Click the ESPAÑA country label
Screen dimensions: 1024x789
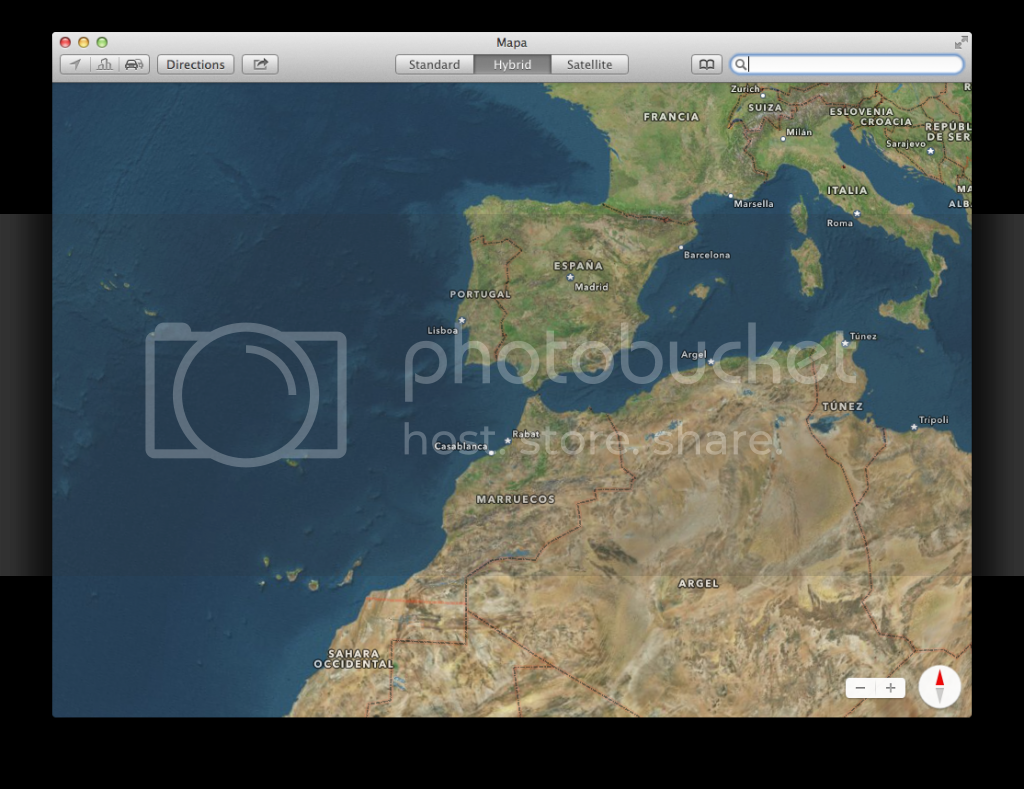579,265
